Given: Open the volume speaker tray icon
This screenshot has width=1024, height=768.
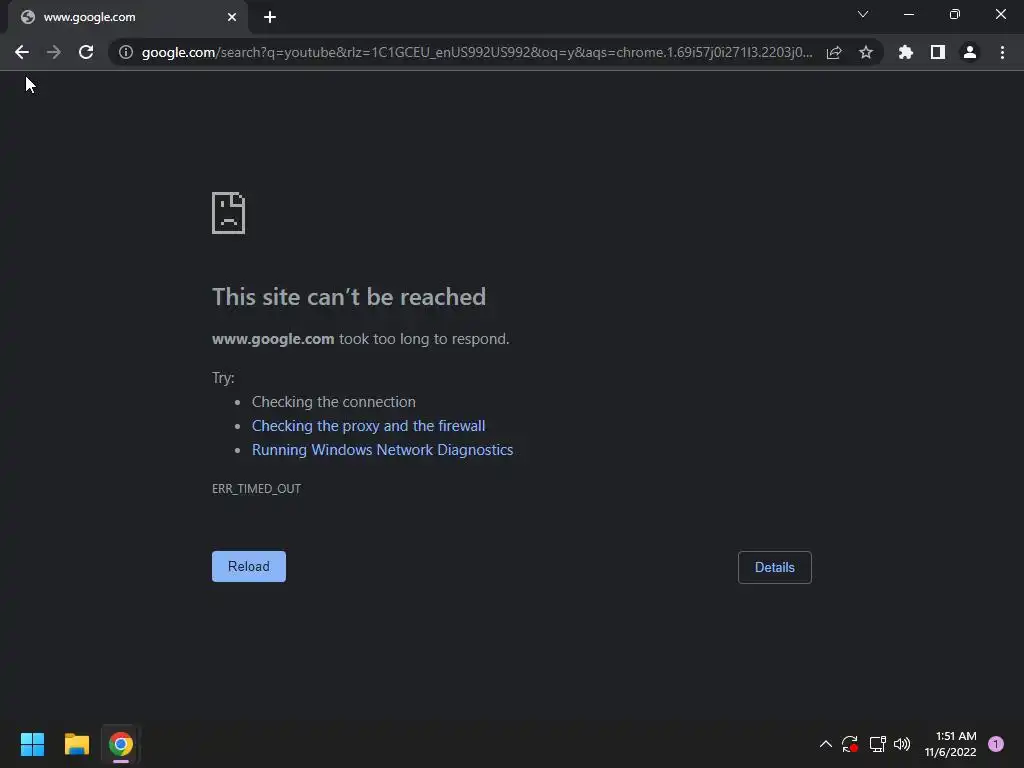Looking at the screenshot, I should click(902, 744).
